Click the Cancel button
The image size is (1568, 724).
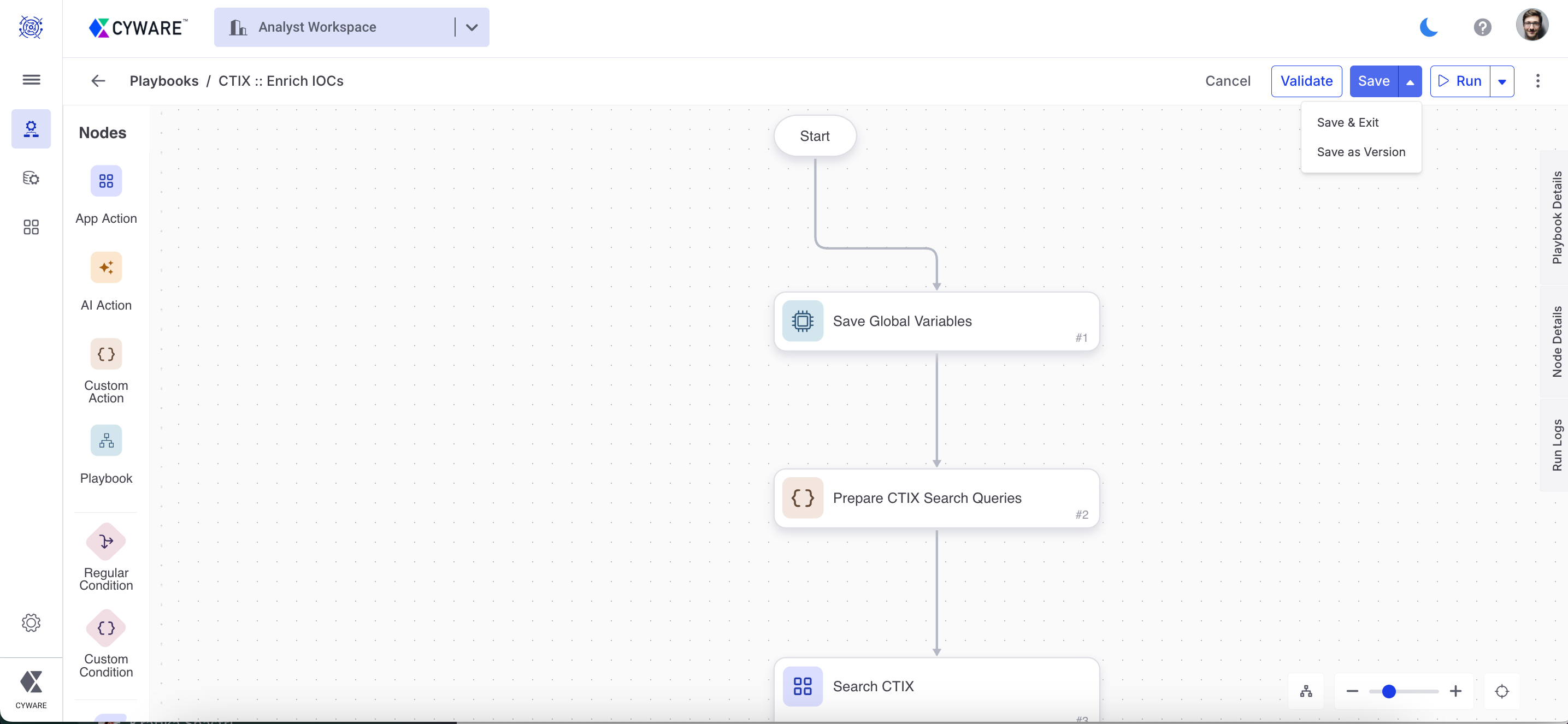click(1227, 81)
